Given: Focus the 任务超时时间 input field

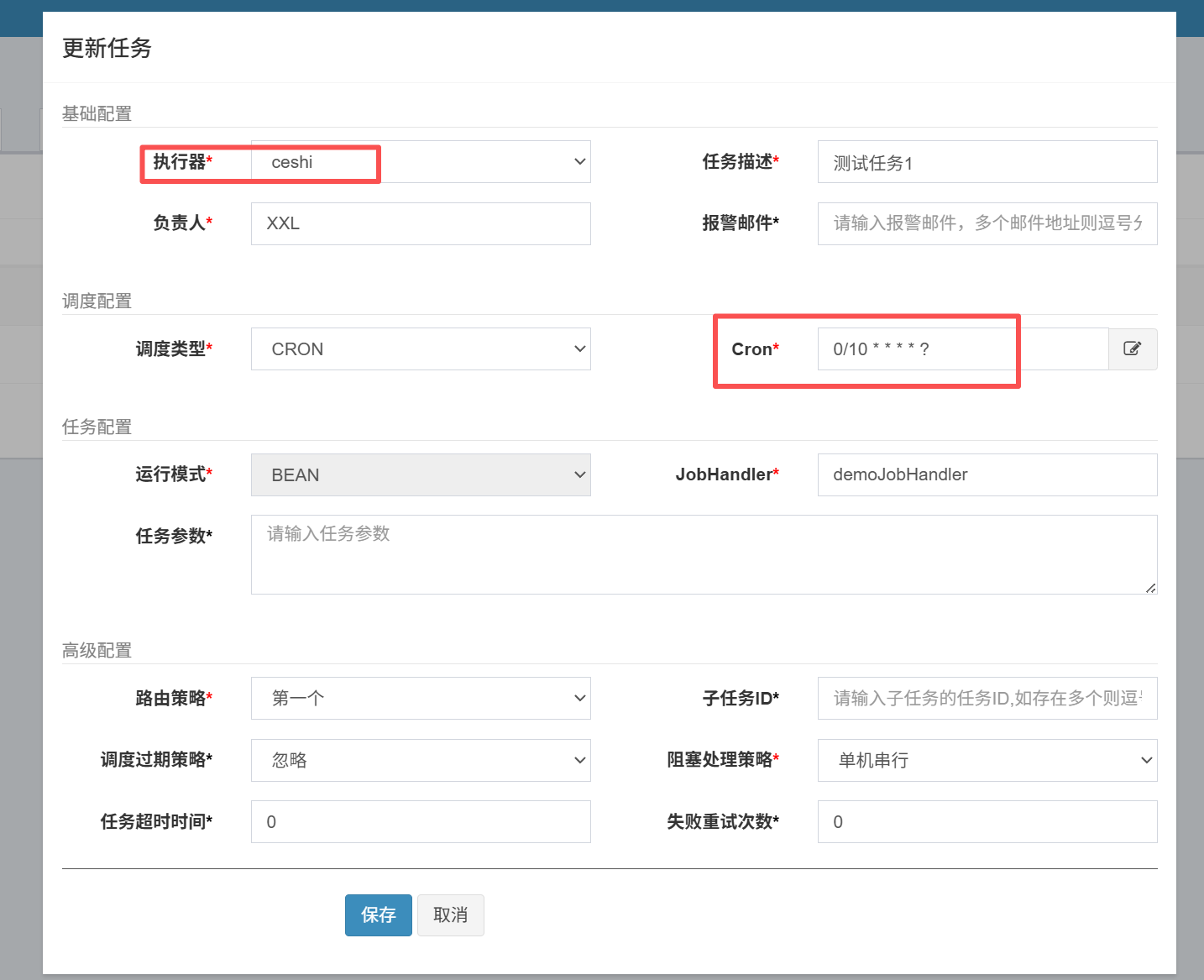Looking at the screenshot, I should (420, 822).
